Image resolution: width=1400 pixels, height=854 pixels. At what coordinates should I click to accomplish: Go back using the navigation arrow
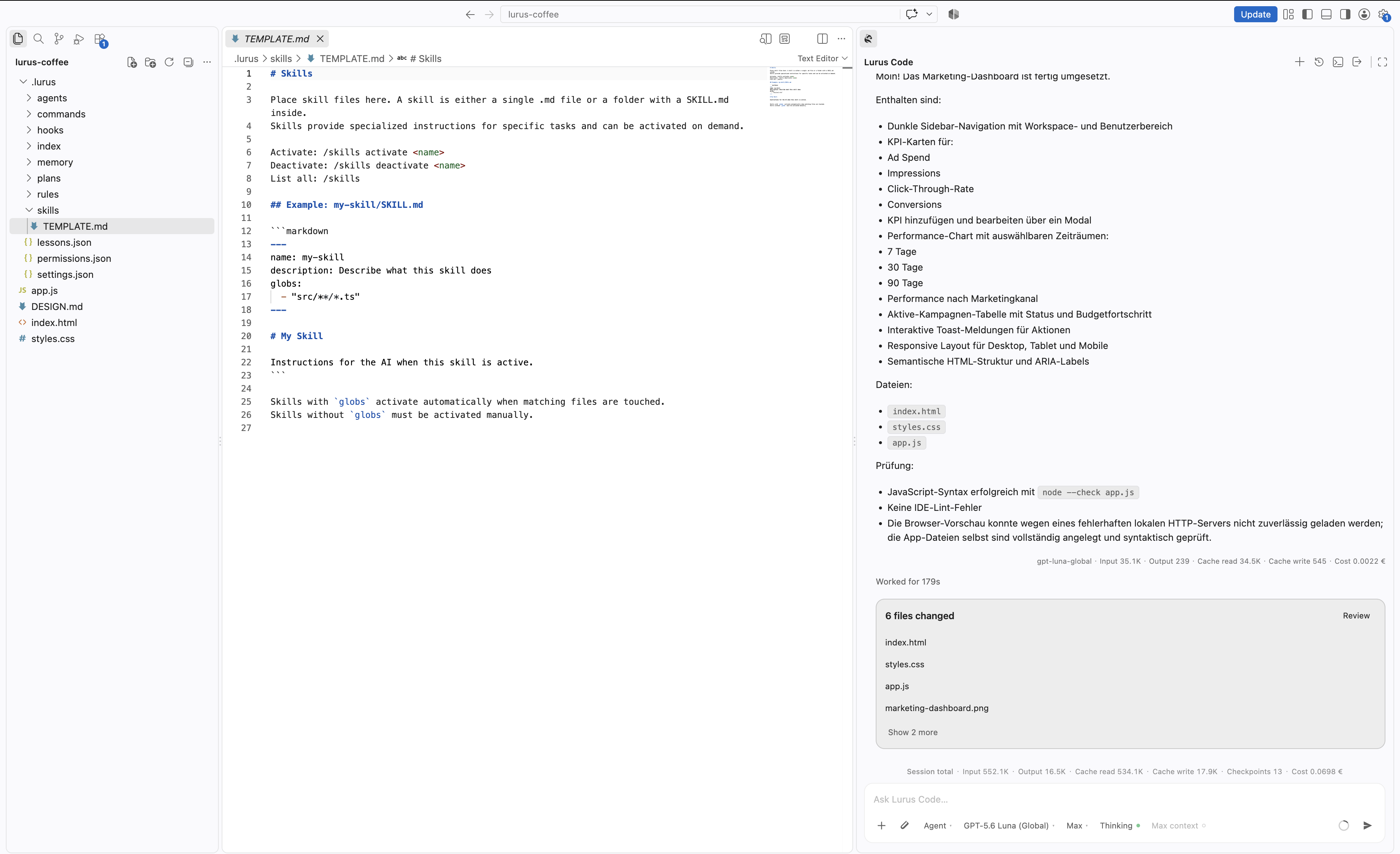pos(470,14)
